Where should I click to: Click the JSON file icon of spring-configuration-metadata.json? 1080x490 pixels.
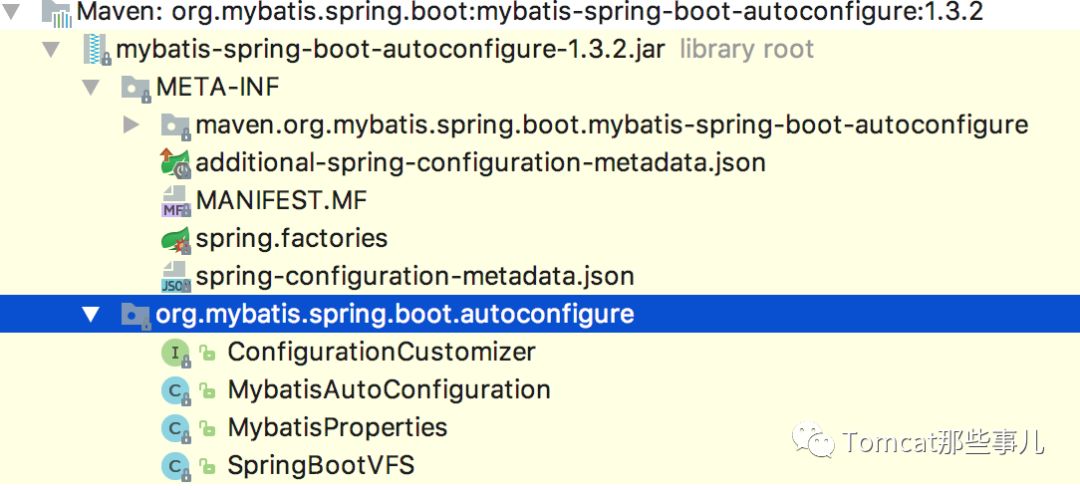point(176,277)
